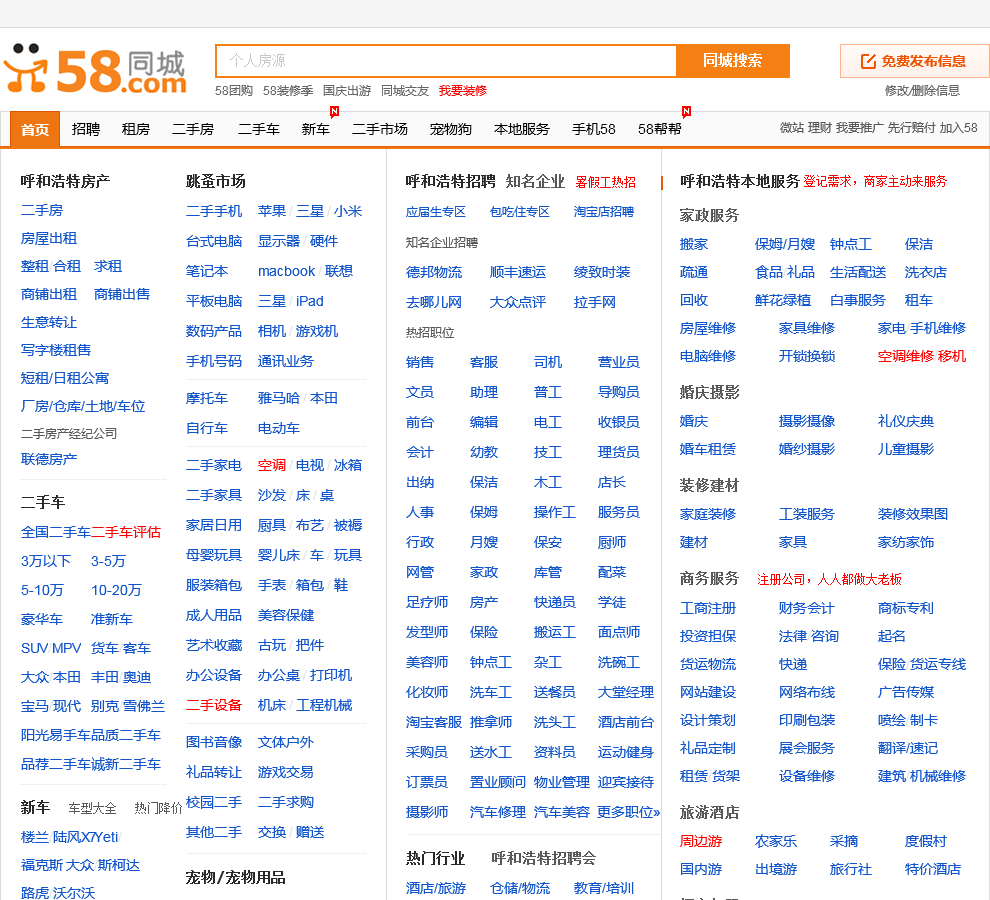Open the 应届生专区 link

436,212
